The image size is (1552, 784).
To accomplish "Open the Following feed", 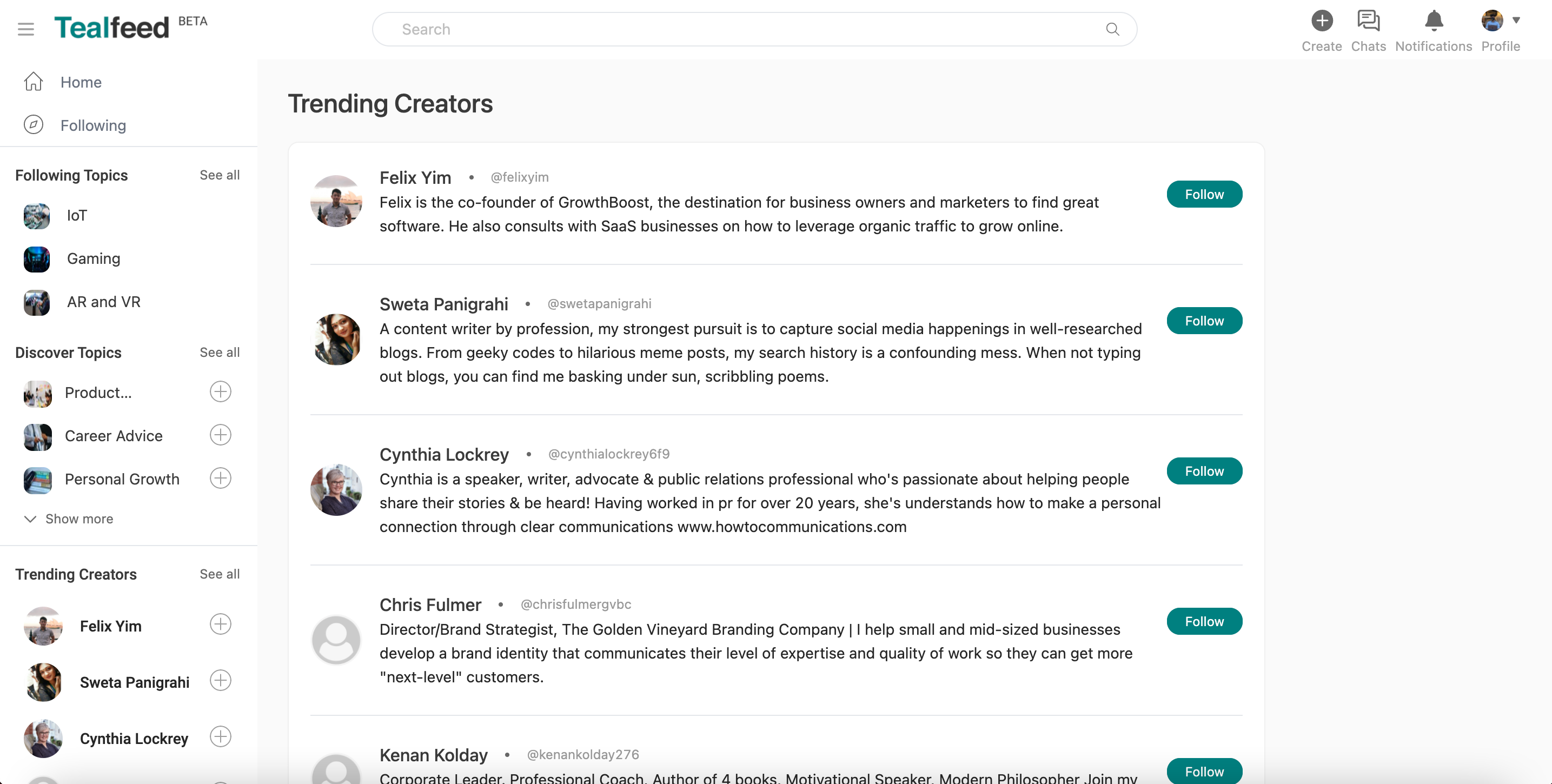I will (93, 125).
